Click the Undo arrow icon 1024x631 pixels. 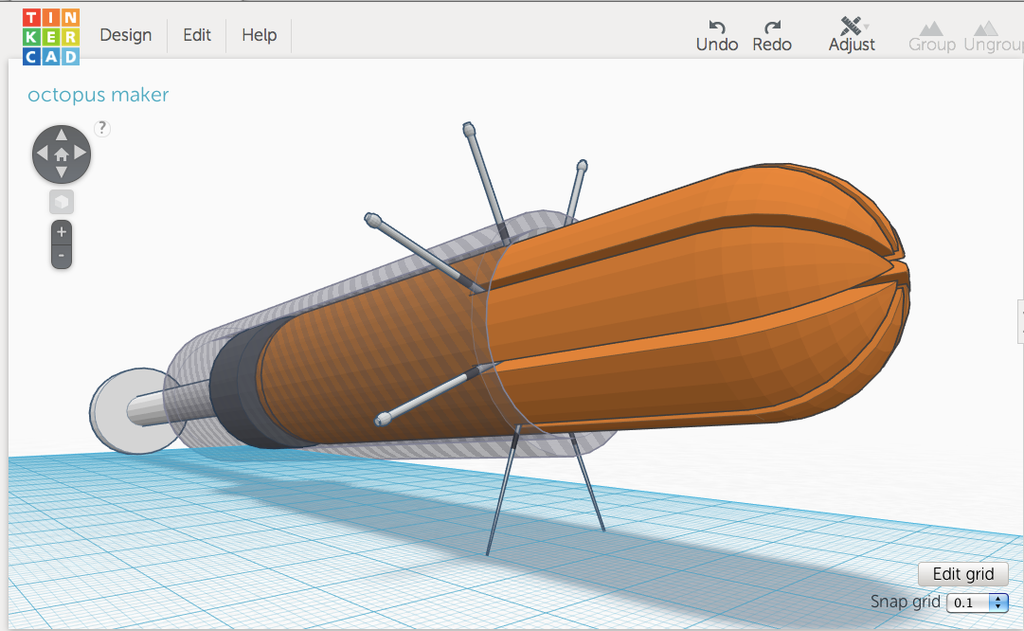click(x=716, y=26)
